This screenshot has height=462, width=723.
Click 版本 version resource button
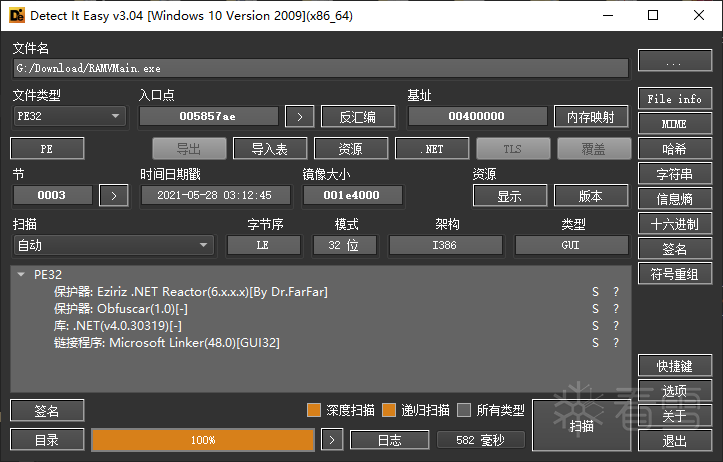(x=591, y=196)
